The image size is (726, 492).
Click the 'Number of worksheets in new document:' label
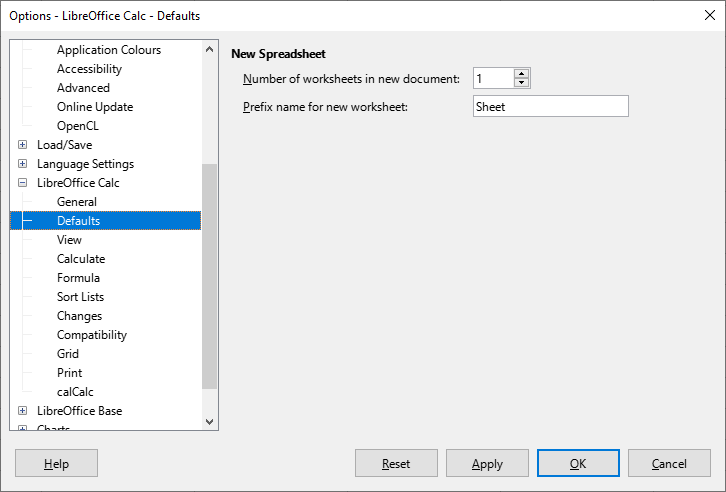[x=351, y=79]
